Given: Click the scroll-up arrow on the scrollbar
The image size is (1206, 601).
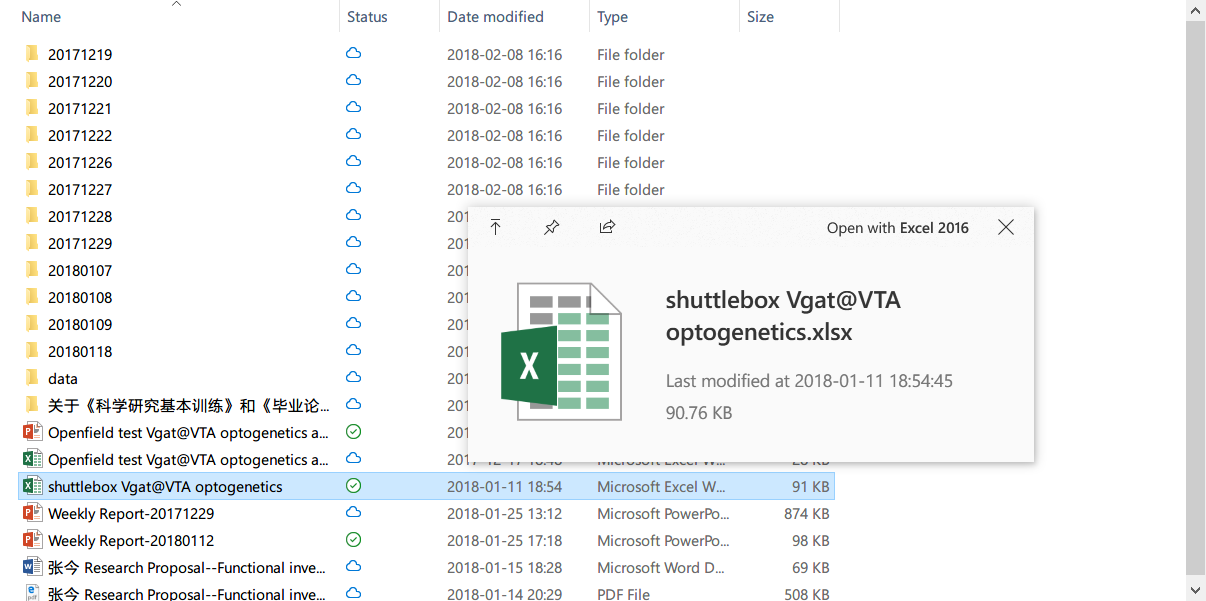Looking at the screenshot, I should (1196, 9).
